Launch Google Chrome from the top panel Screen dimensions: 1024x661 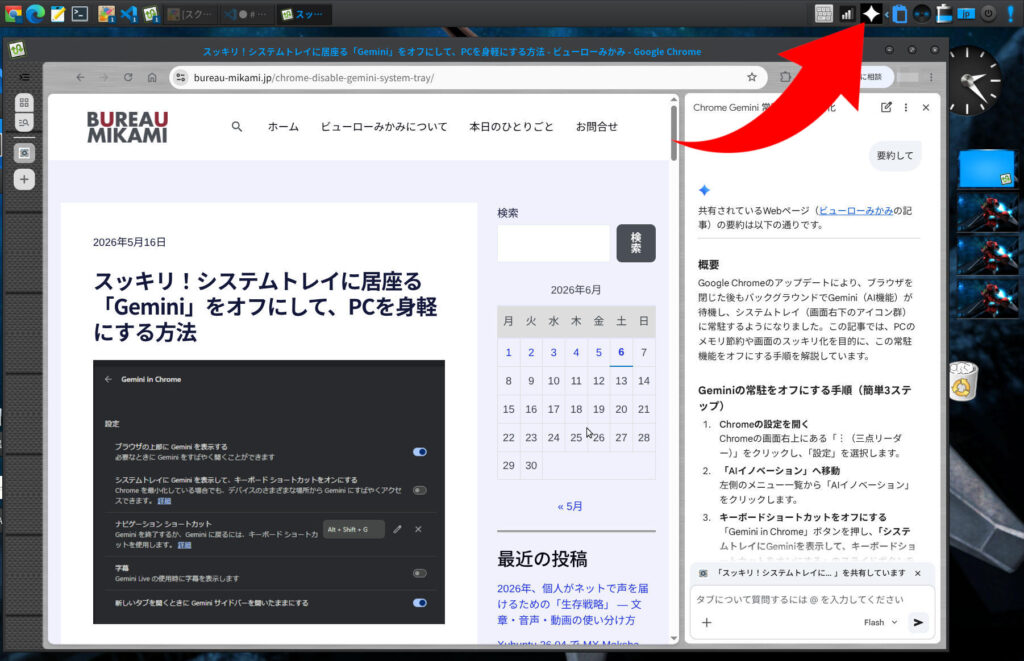tap(13, 14)
